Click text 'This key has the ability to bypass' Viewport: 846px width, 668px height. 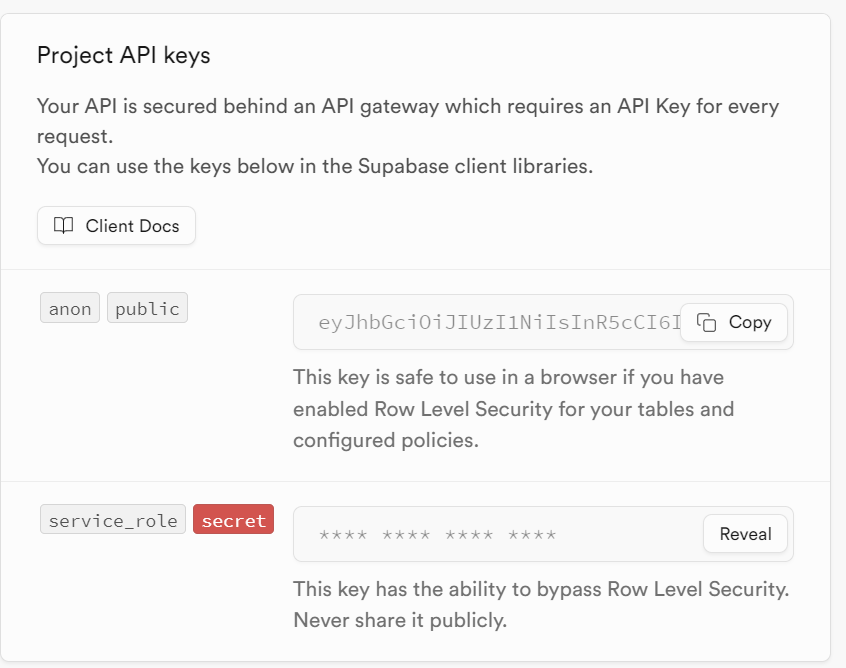[x=448, y=589]
